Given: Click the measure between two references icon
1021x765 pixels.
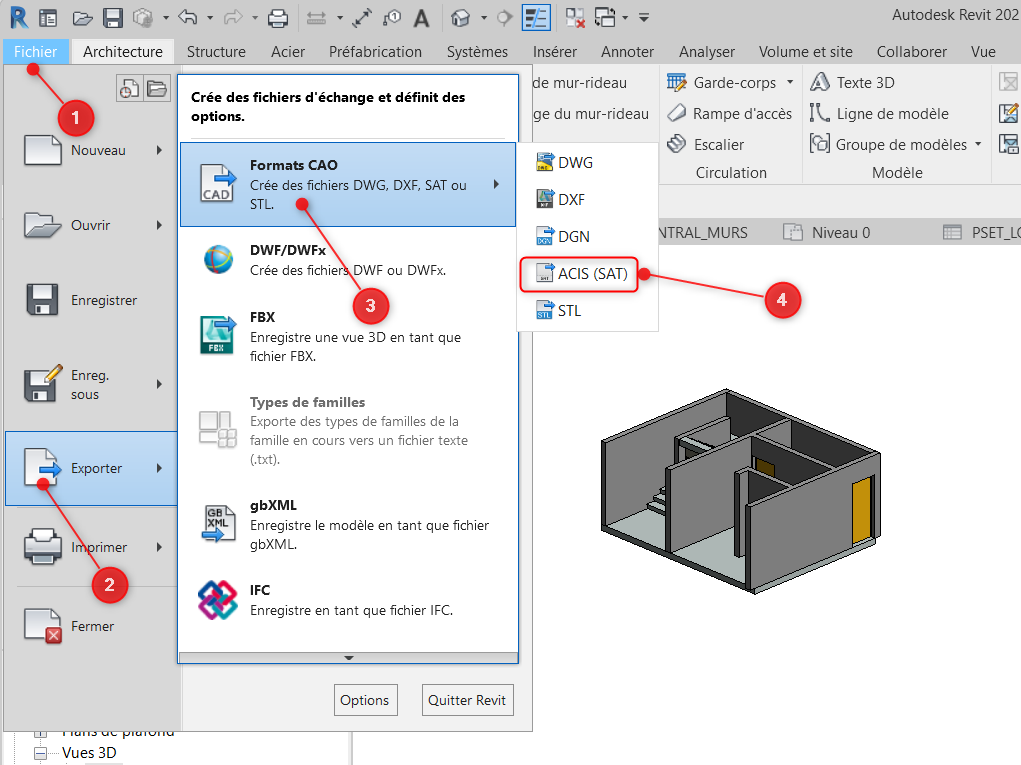Looking at the screenshot, I should (x=316, y=18).
